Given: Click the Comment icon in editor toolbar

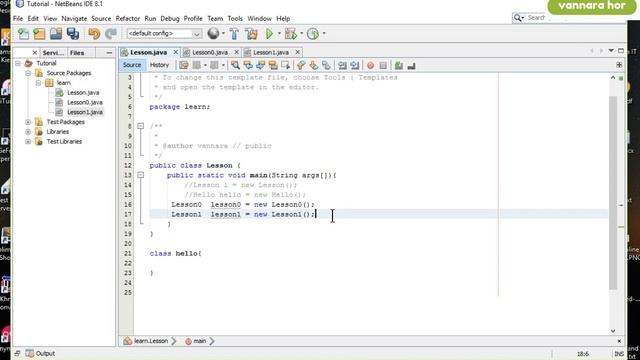Looking at the screenshot, I should pyautogui.click(x=399, y=65).
